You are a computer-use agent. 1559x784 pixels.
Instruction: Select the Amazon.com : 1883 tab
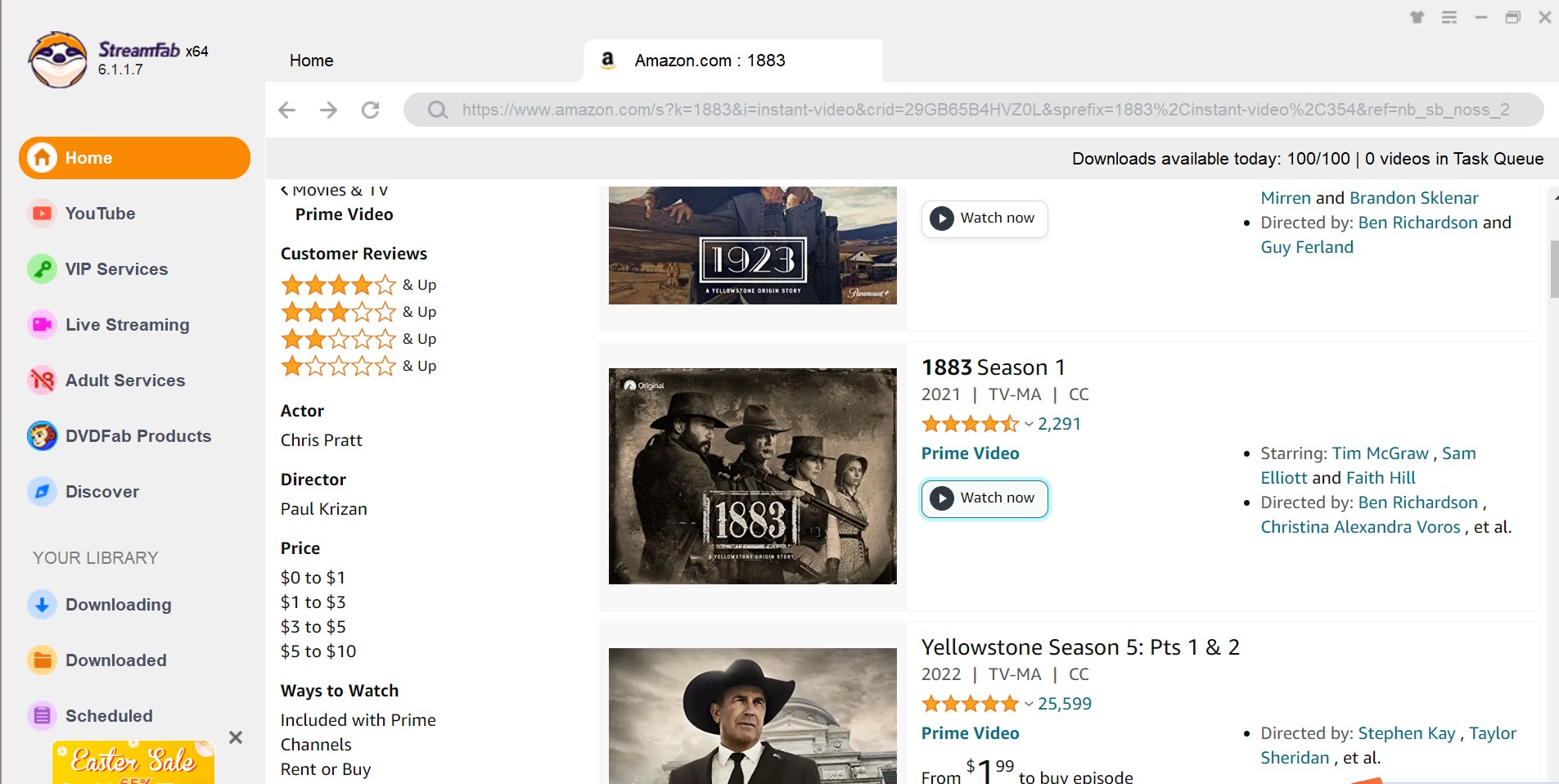[x=733, y=61]
